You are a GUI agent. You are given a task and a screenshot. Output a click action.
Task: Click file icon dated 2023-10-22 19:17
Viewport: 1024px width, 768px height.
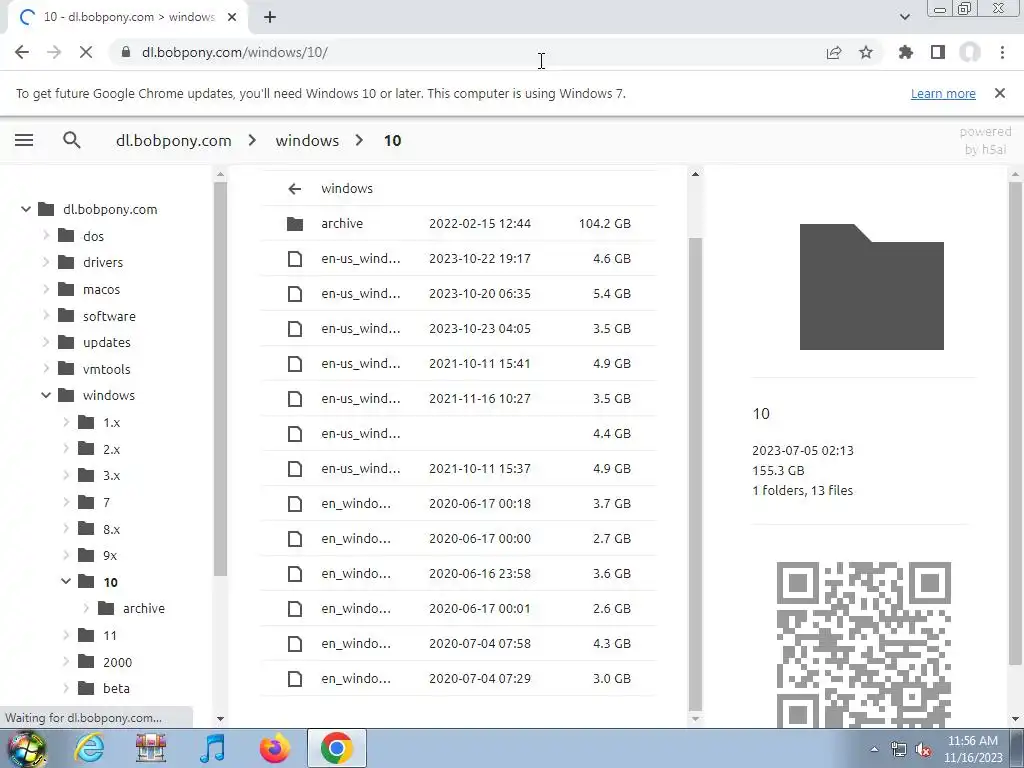pos(295,259)
